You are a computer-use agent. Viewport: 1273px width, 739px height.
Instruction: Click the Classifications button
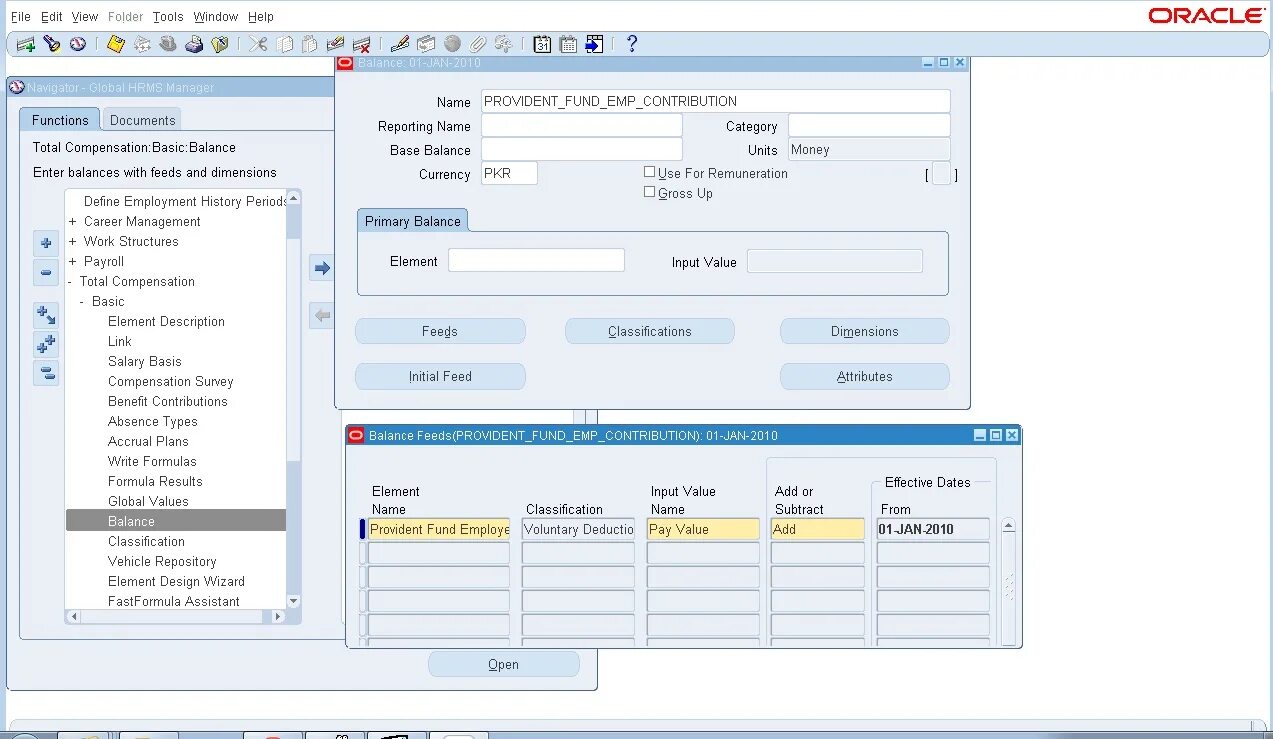coord(650,331)
